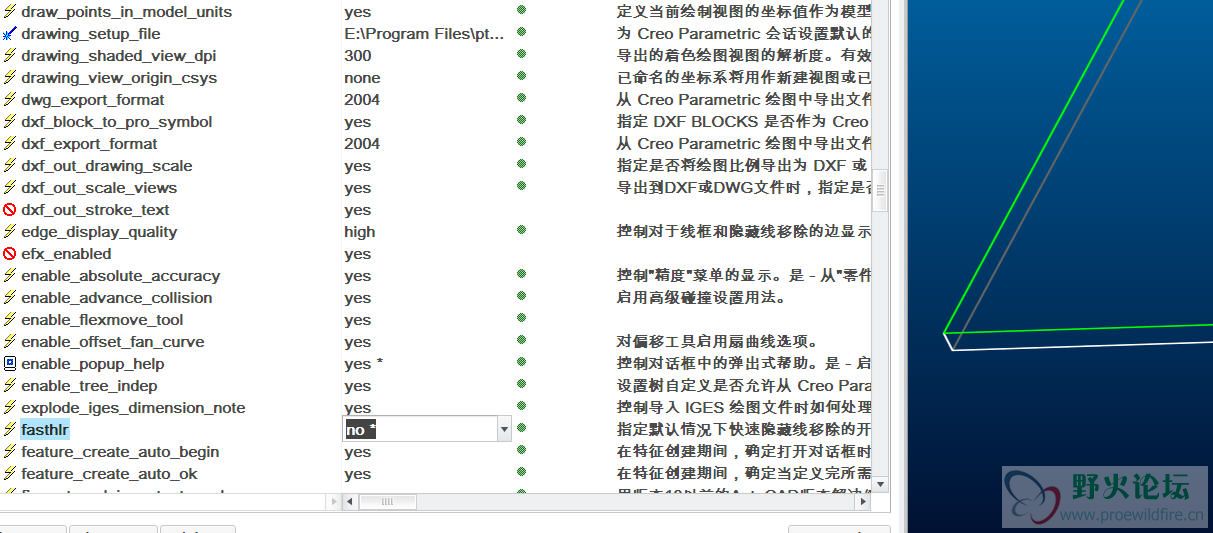
Task: Select the drawing_shaded_view_dpi option name
Action: coord(118,56)
